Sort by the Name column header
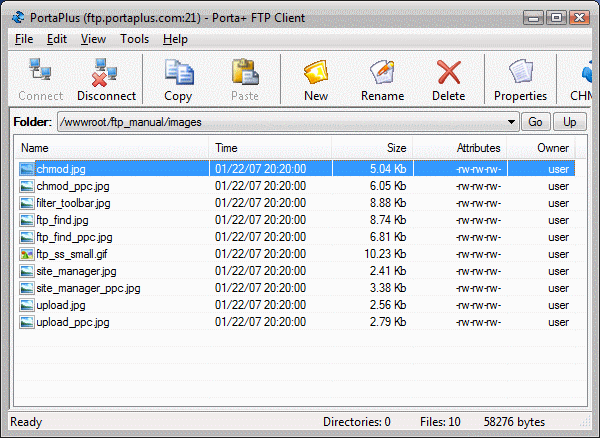600x438 pixels. [x=112, y=148]
